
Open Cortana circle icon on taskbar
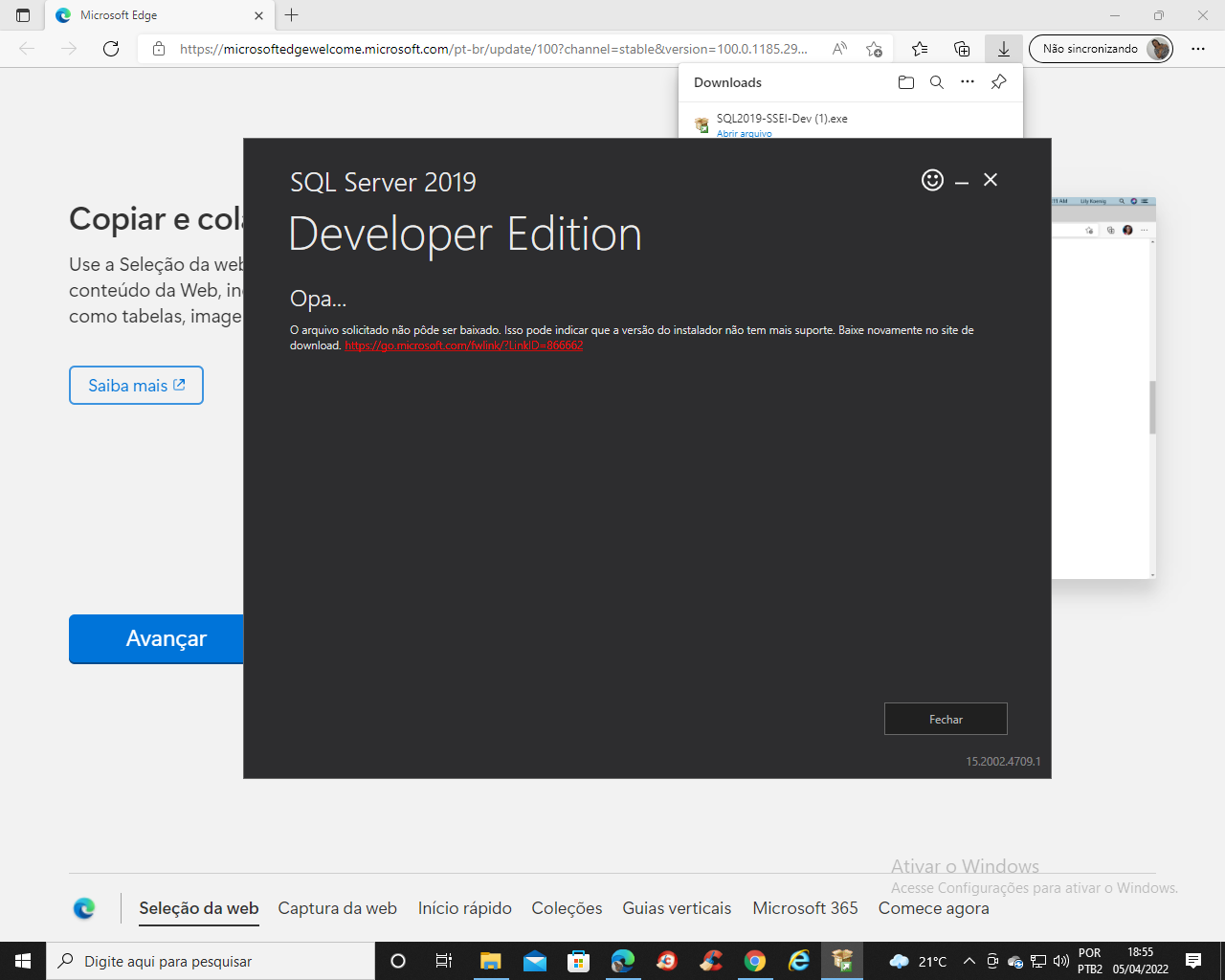click(x=398, y=961)
